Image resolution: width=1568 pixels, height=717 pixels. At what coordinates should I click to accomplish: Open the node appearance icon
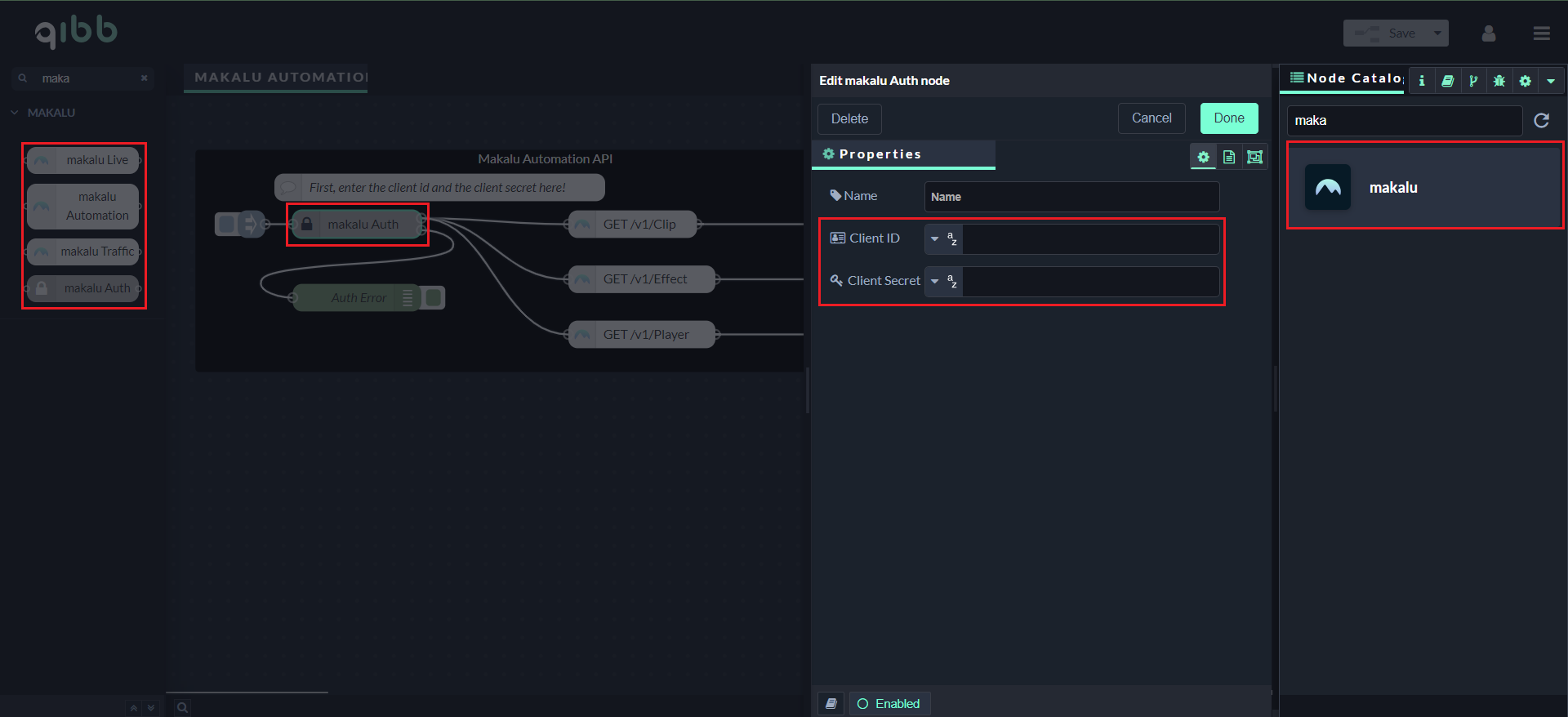pyautogui.click(x=1255, y=157)
